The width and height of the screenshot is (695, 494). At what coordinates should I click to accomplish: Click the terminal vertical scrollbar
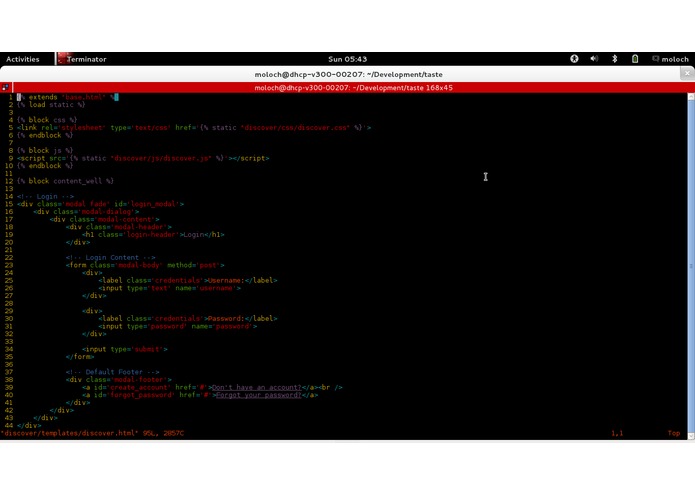click(691, 266)
